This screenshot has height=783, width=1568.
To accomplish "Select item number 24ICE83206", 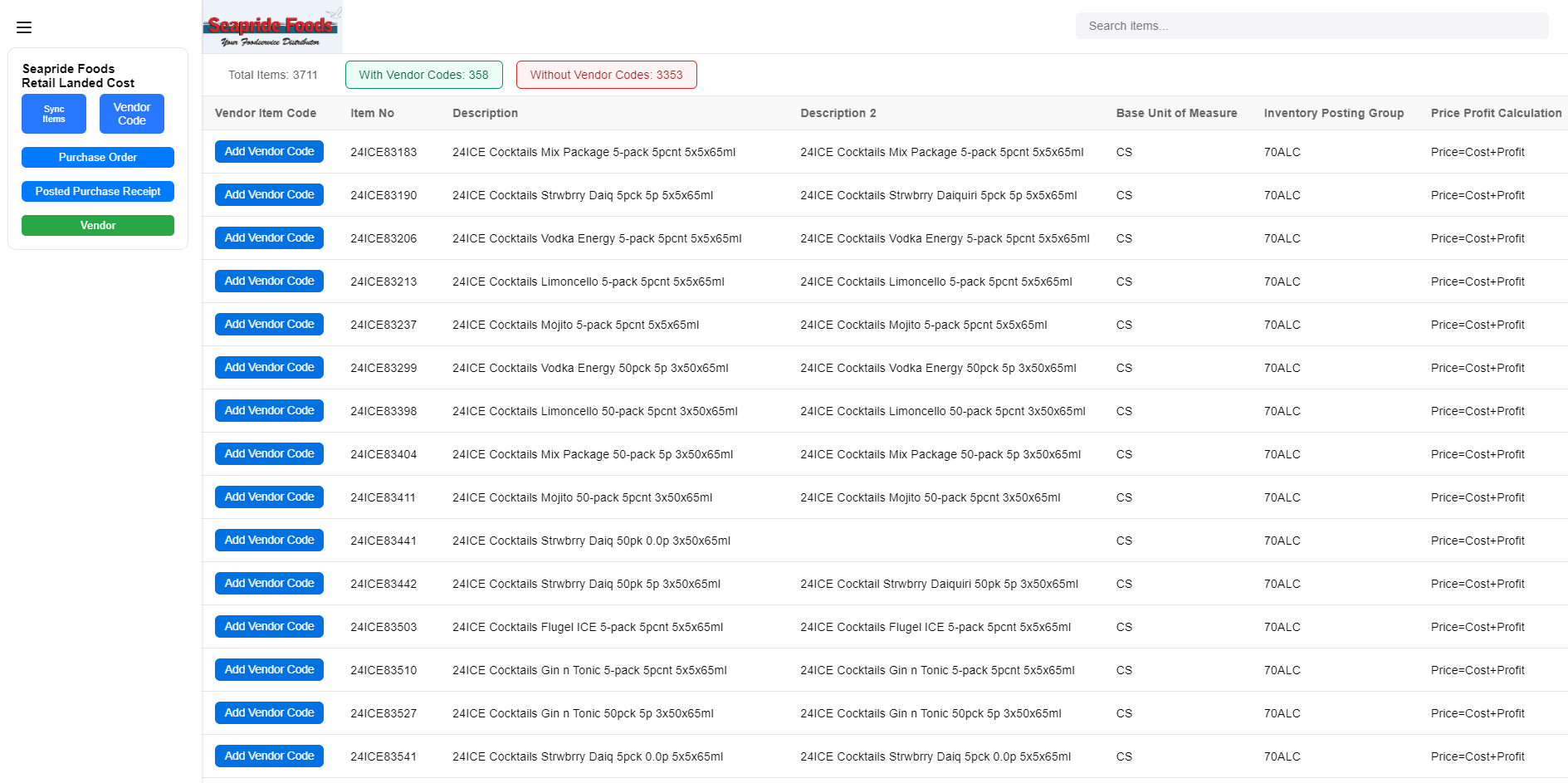I will coord(383,238).
